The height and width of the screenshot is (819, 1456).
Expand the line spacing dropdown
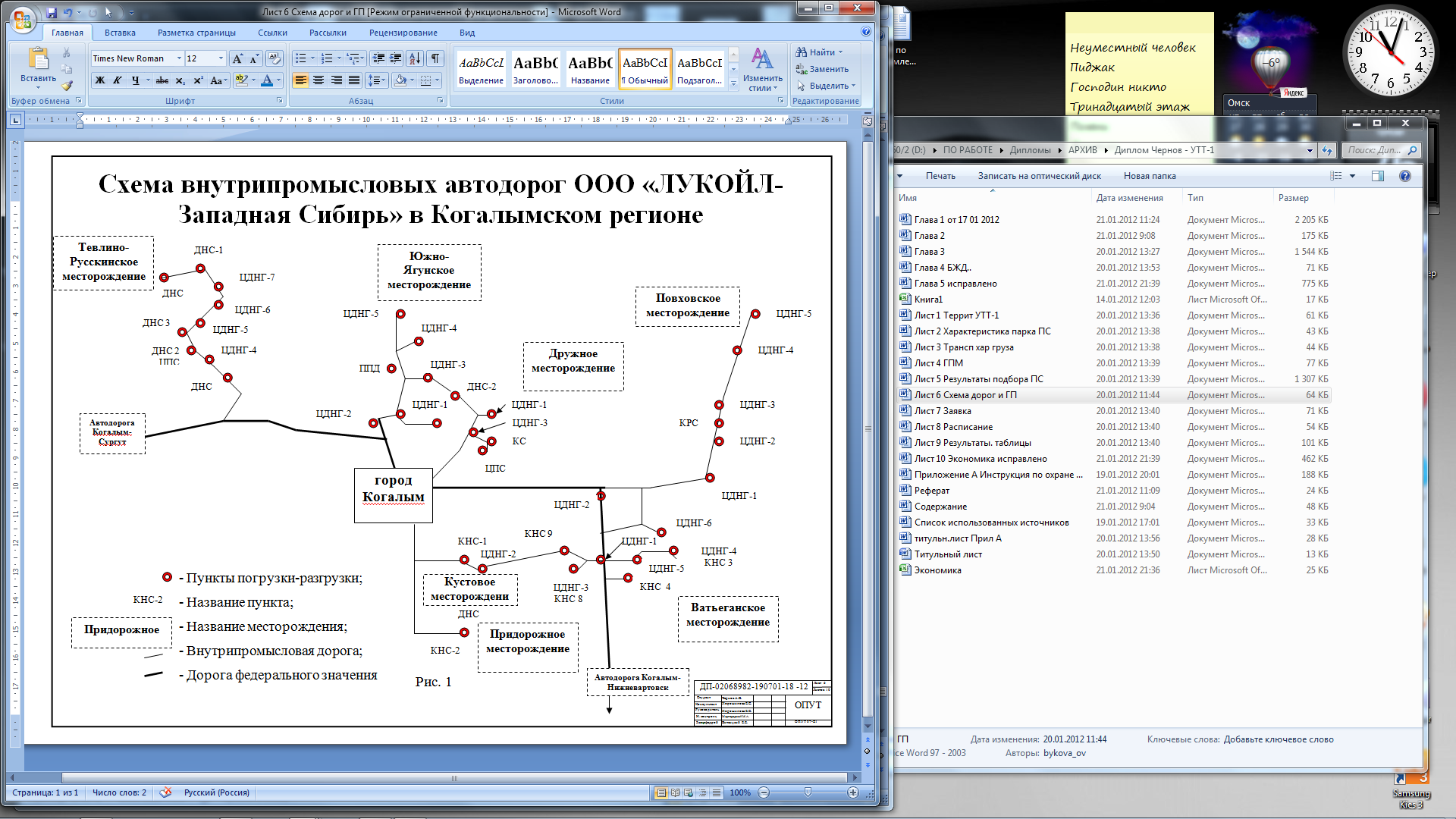381,80
